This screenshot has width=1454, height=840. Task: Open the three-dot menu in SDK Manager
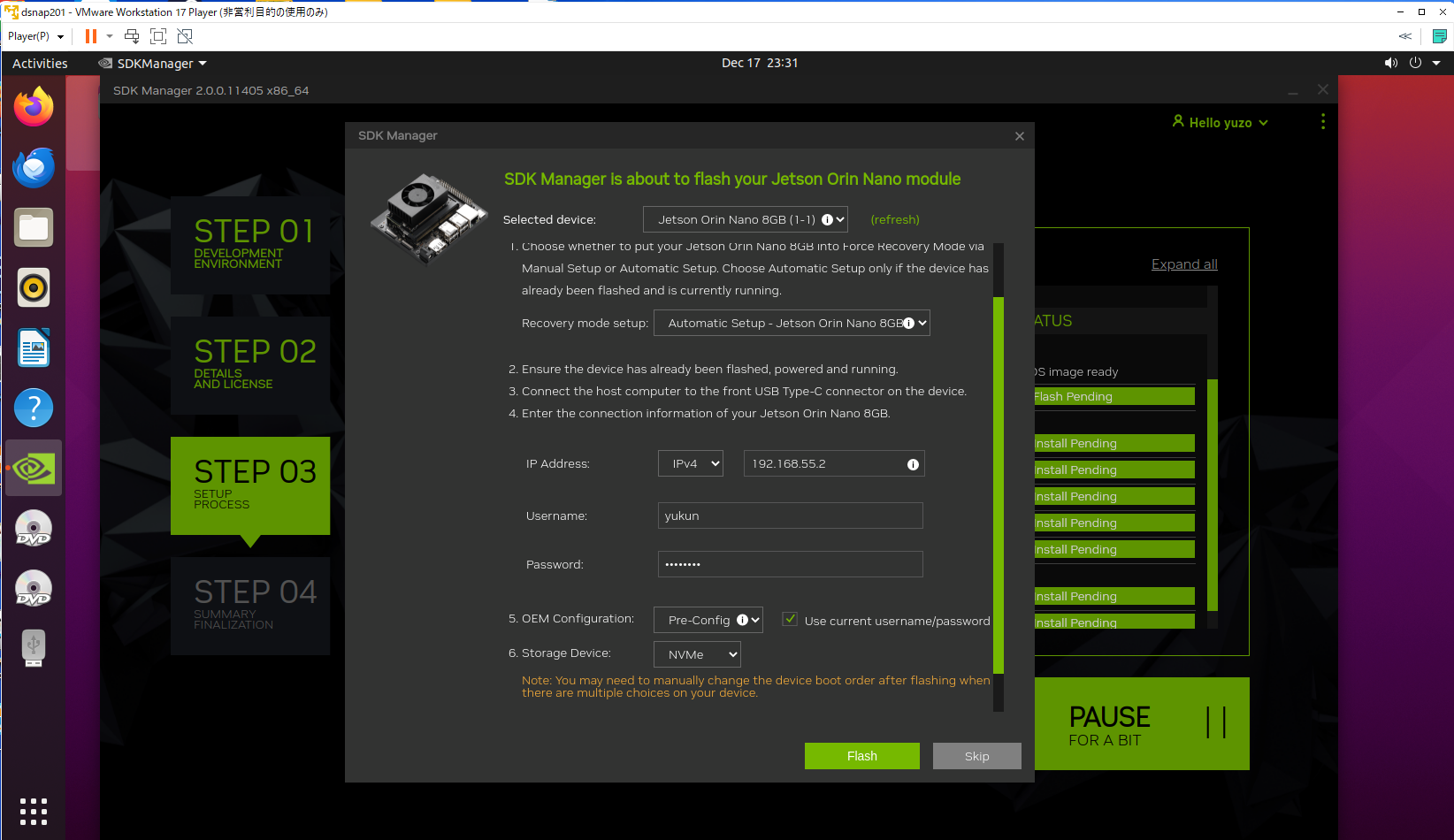(1323, 122)
